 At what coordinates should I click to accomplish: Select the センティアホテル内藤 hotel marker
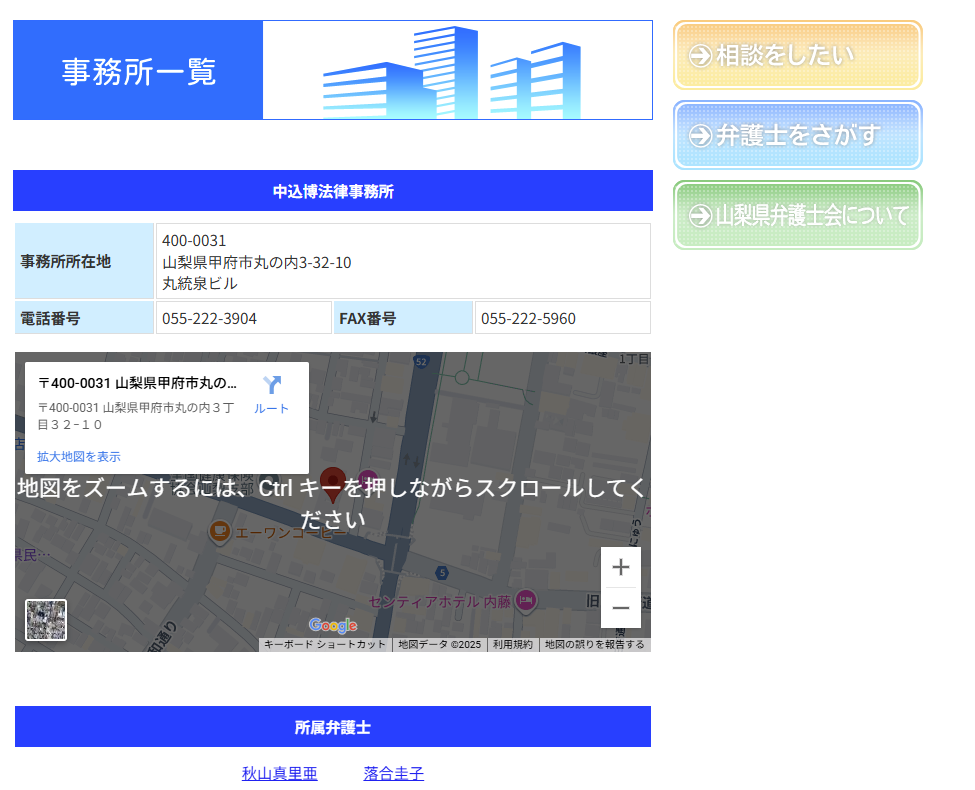(526, 601)
